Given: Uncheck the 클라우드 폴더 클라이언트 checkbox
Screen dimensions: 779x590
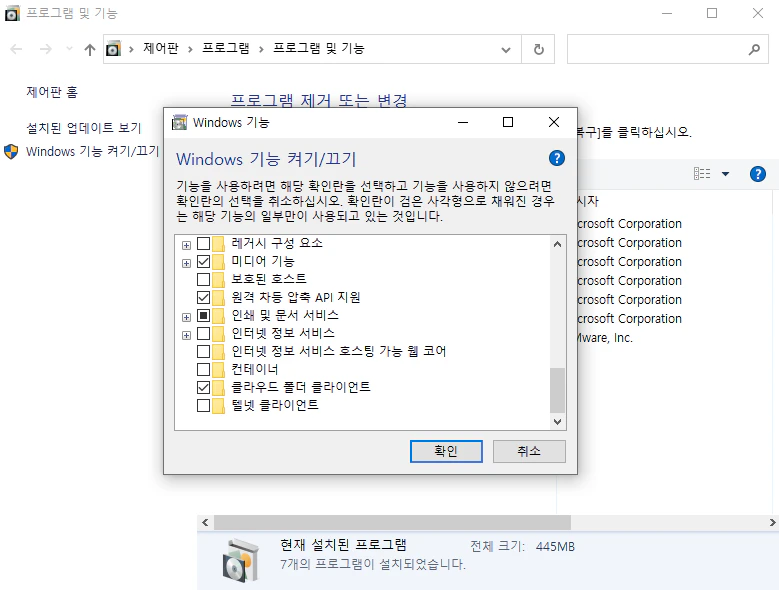Looking at the screenshot, I should (203, 387).
